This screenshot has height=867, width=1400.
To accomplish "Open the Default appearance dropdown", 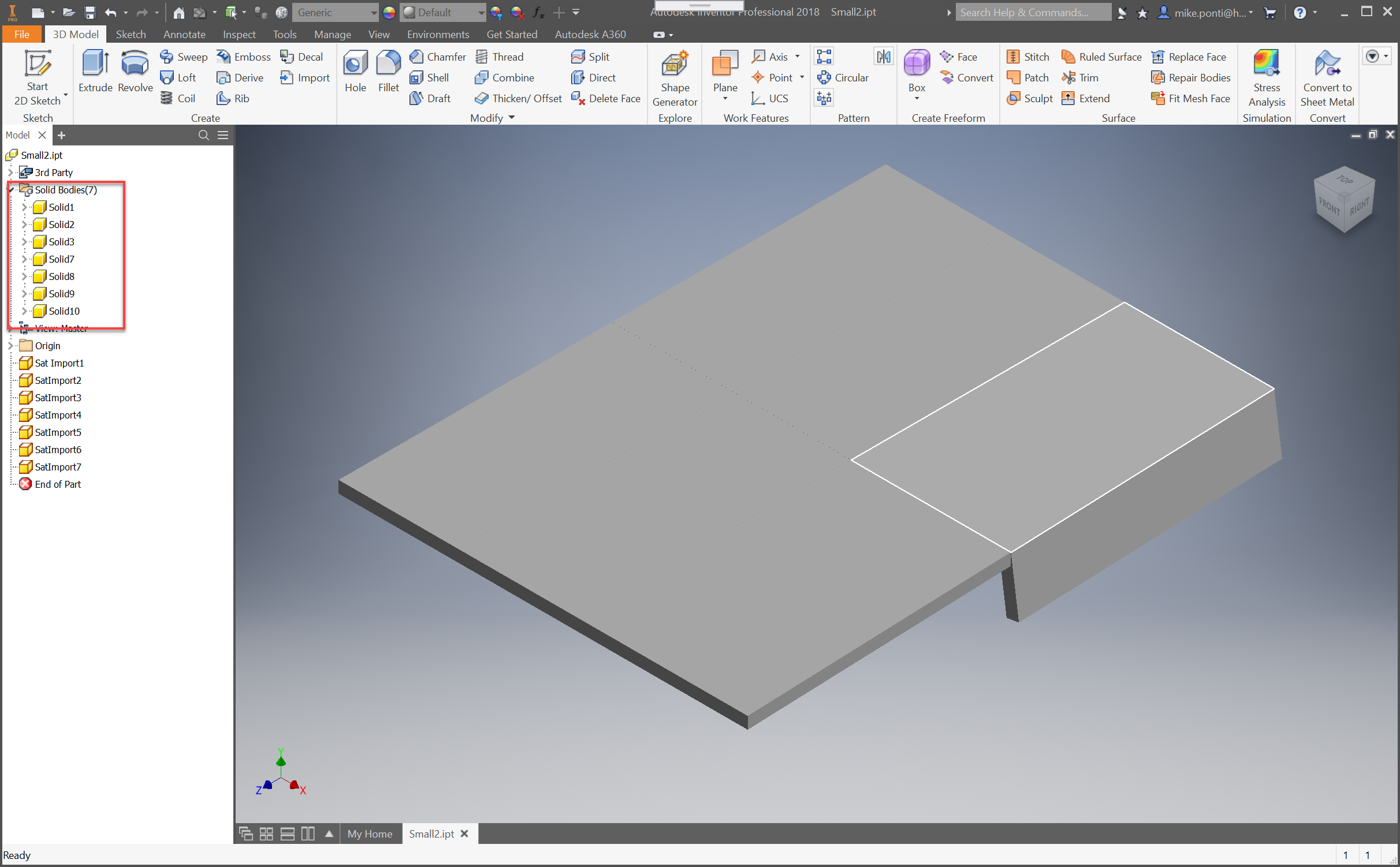I will (480, 13).
